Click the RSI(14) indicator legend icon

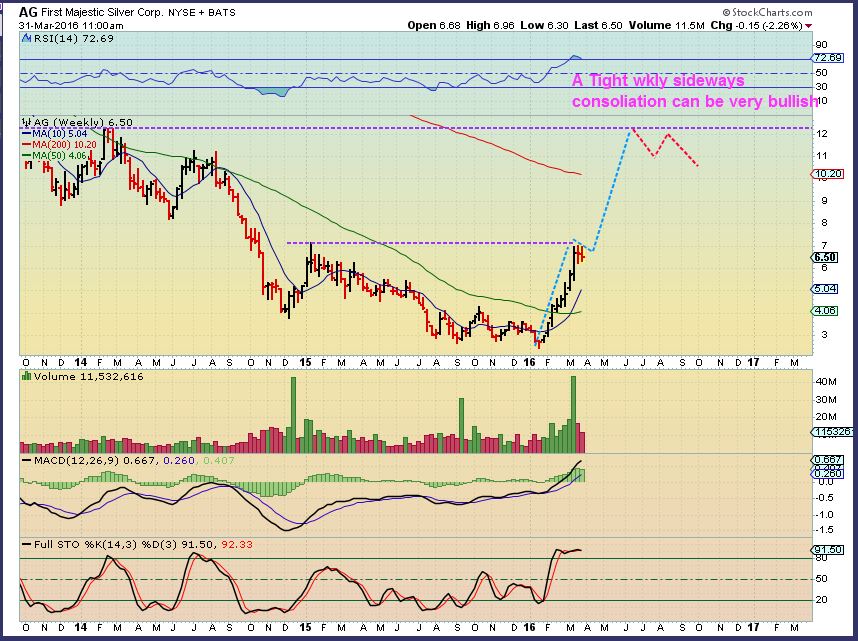[27, 38]
